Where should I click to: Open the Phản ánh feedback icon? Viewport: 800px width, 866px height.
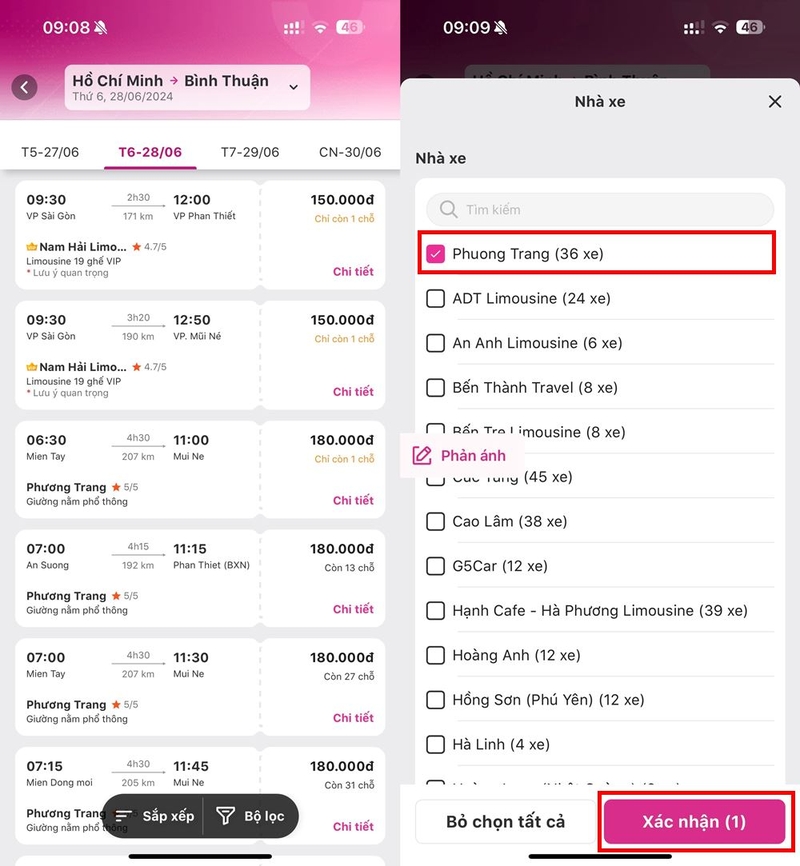click(x=422, y=456)
